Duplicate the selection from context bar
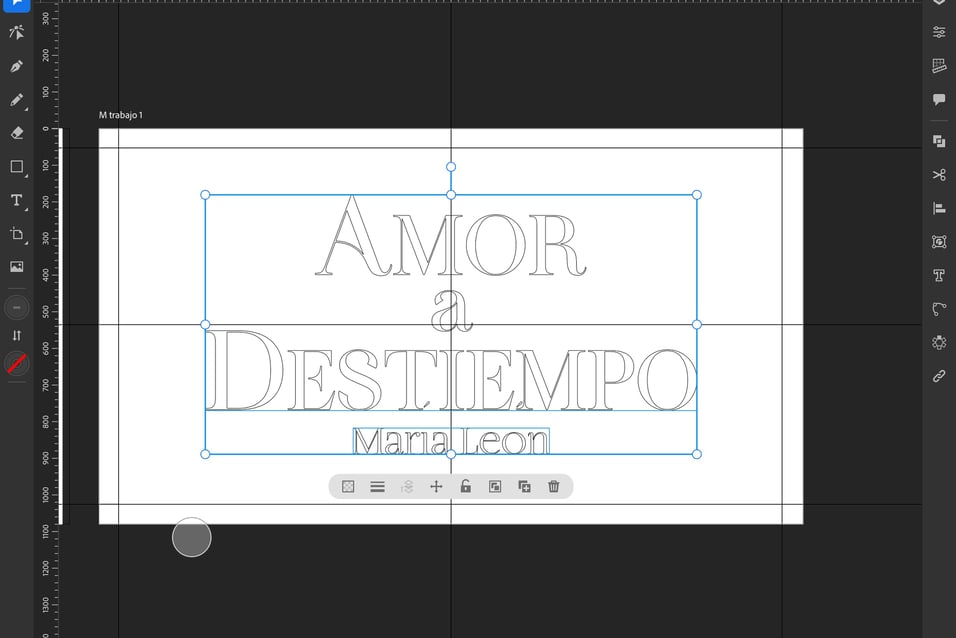Image resolution: width=956 pixels, height=638 pixels. 524,487
